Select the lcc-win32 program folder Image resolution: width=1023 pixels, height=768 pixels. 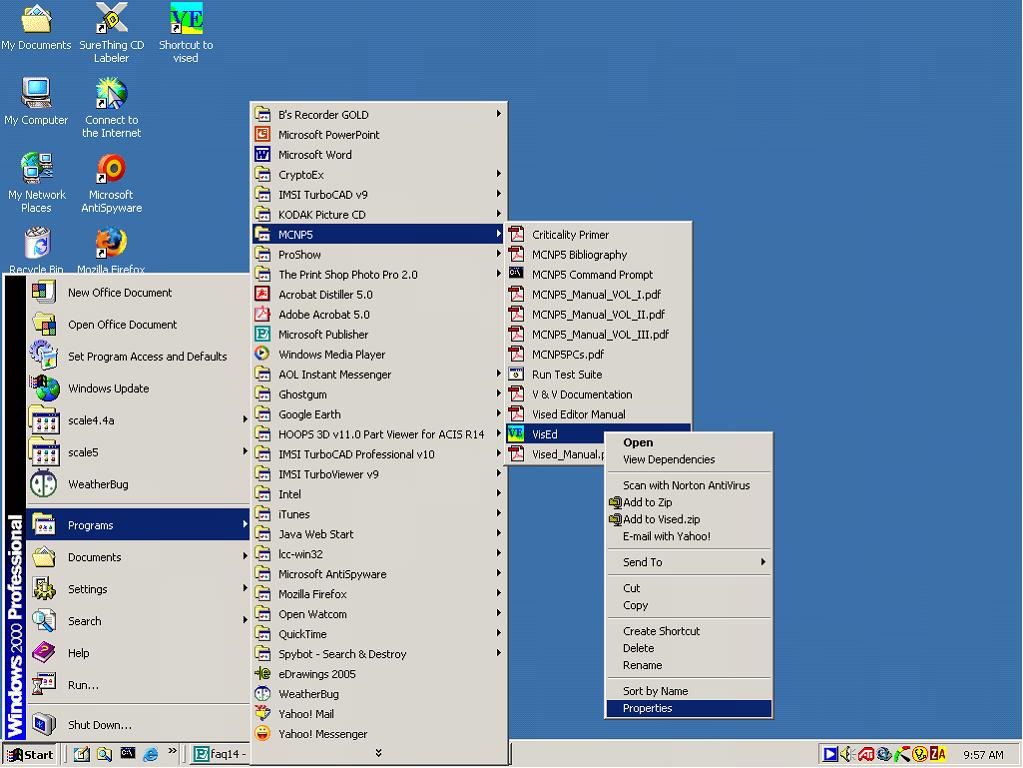click(379, 554)
